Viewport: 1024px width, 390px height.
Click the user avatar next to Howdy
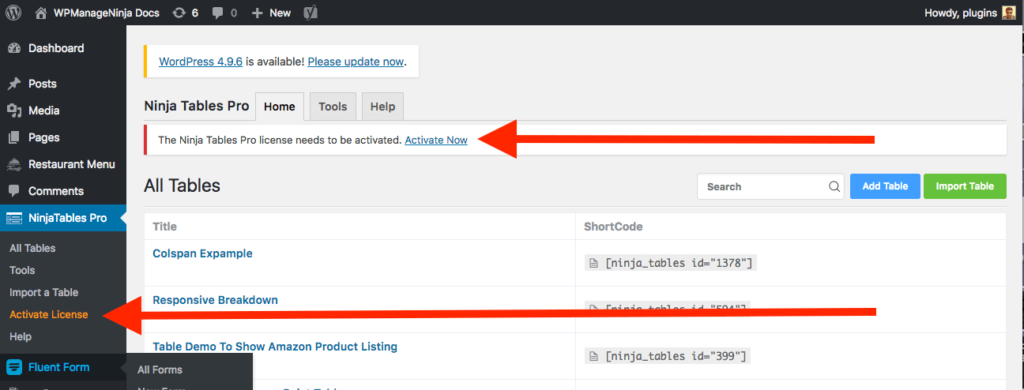pos(1009,12)
